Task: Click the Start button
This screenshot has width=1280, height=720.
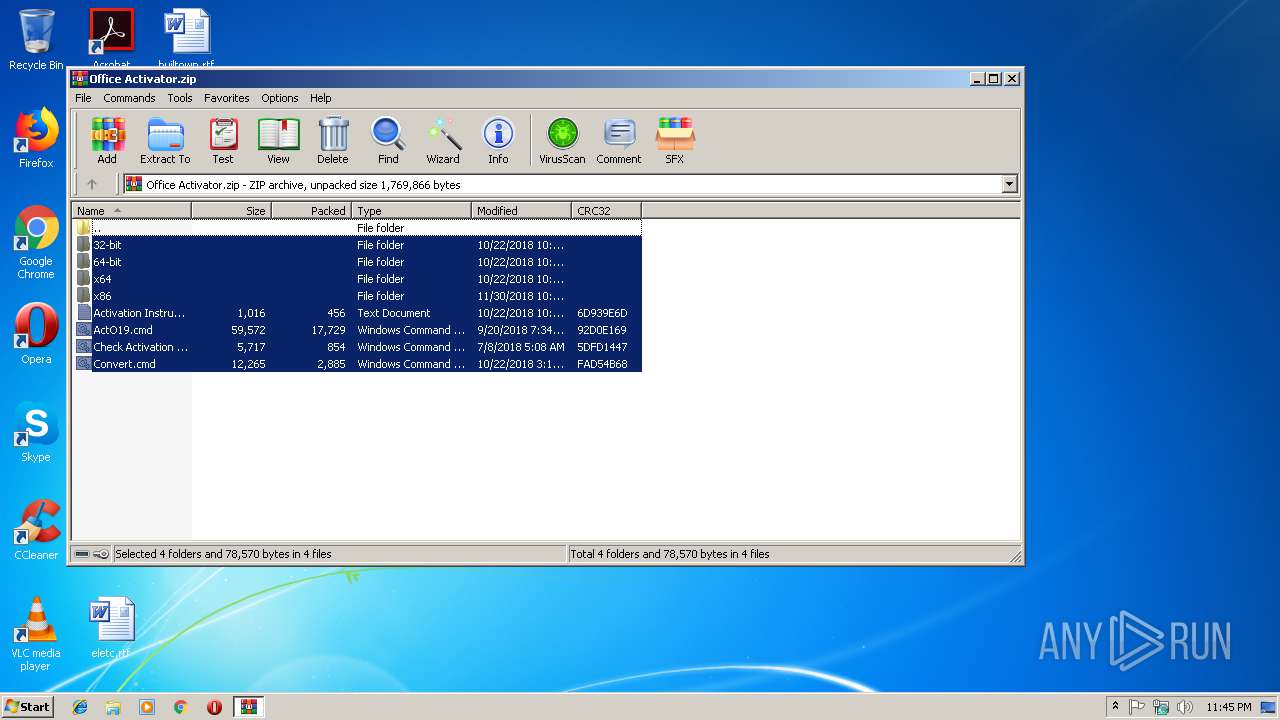Action: point(27,706)
